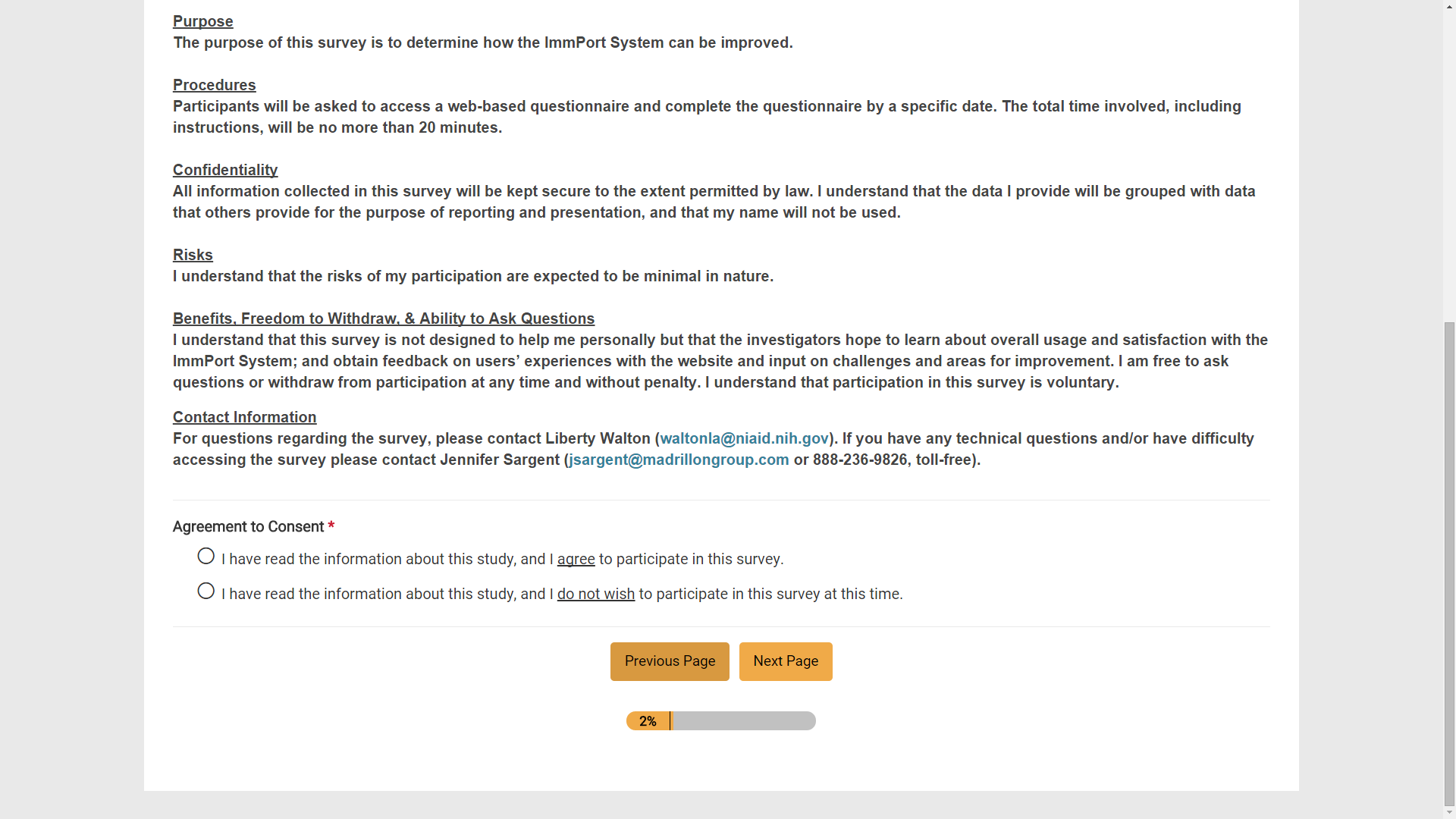Viewport: 1456px width, 819px height.
Task: Select the 'agree to participate' radio button
Action: 206,557
